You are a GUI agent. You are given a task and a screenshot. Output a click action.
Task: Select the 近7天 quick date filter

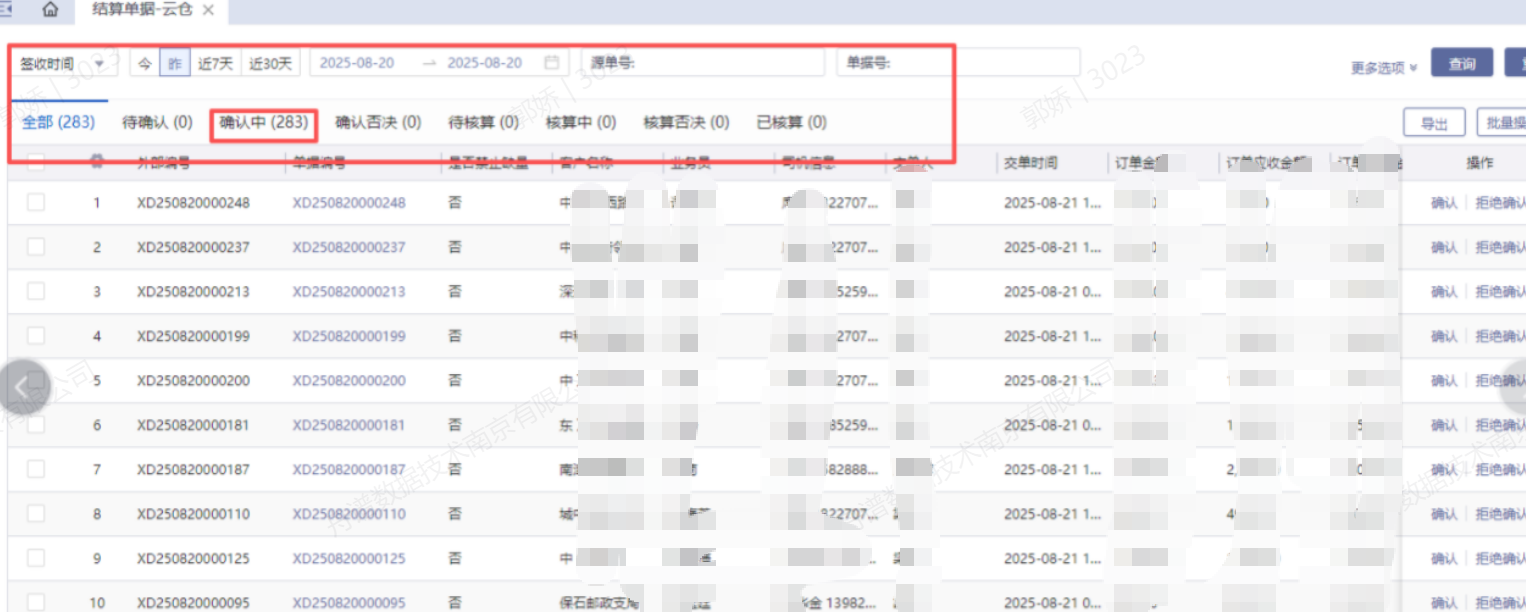click(215, 63)
